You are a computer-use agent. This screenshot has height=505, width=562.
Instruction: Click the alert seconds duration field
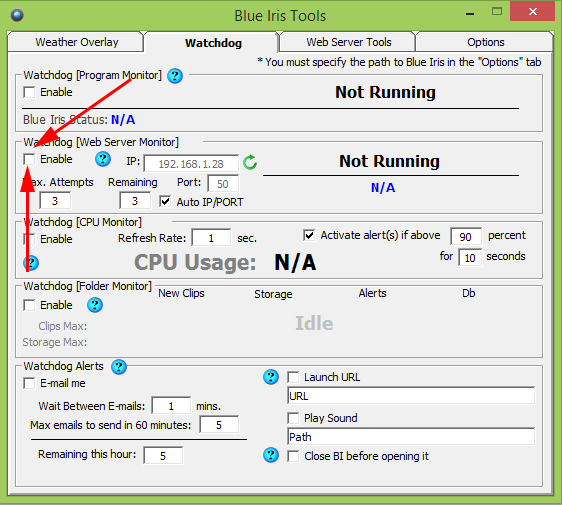coord(470,258)
